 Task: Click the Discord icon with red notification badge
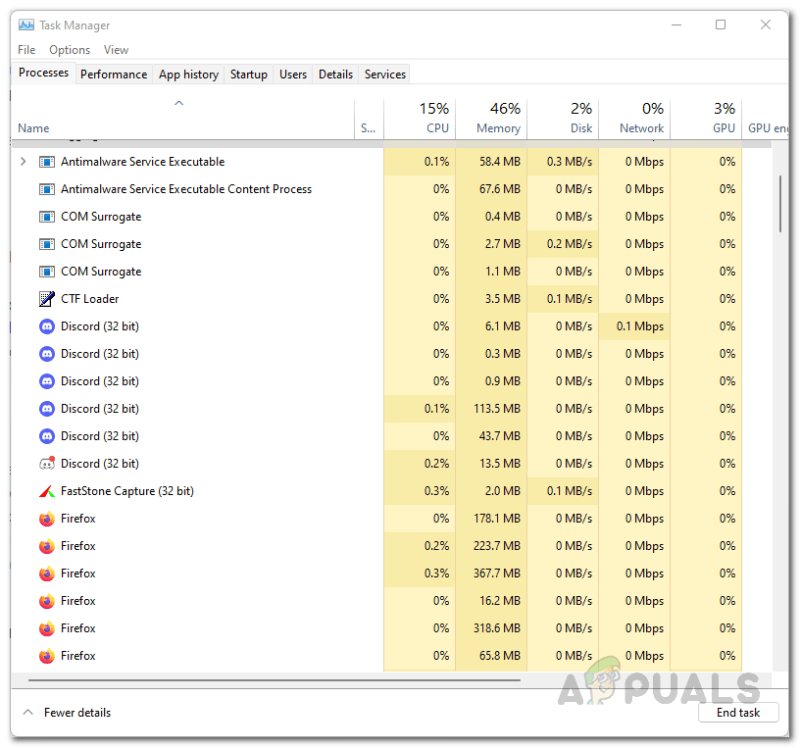[x=47, y=463]
